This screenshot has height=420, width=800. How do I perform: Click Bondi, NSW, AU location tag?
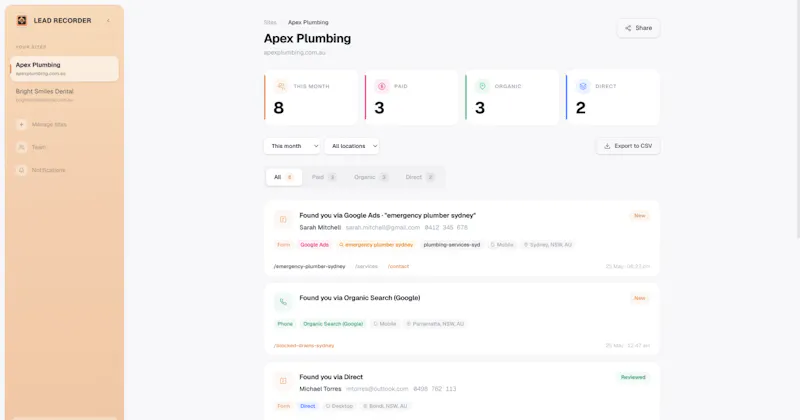[385, 406]
